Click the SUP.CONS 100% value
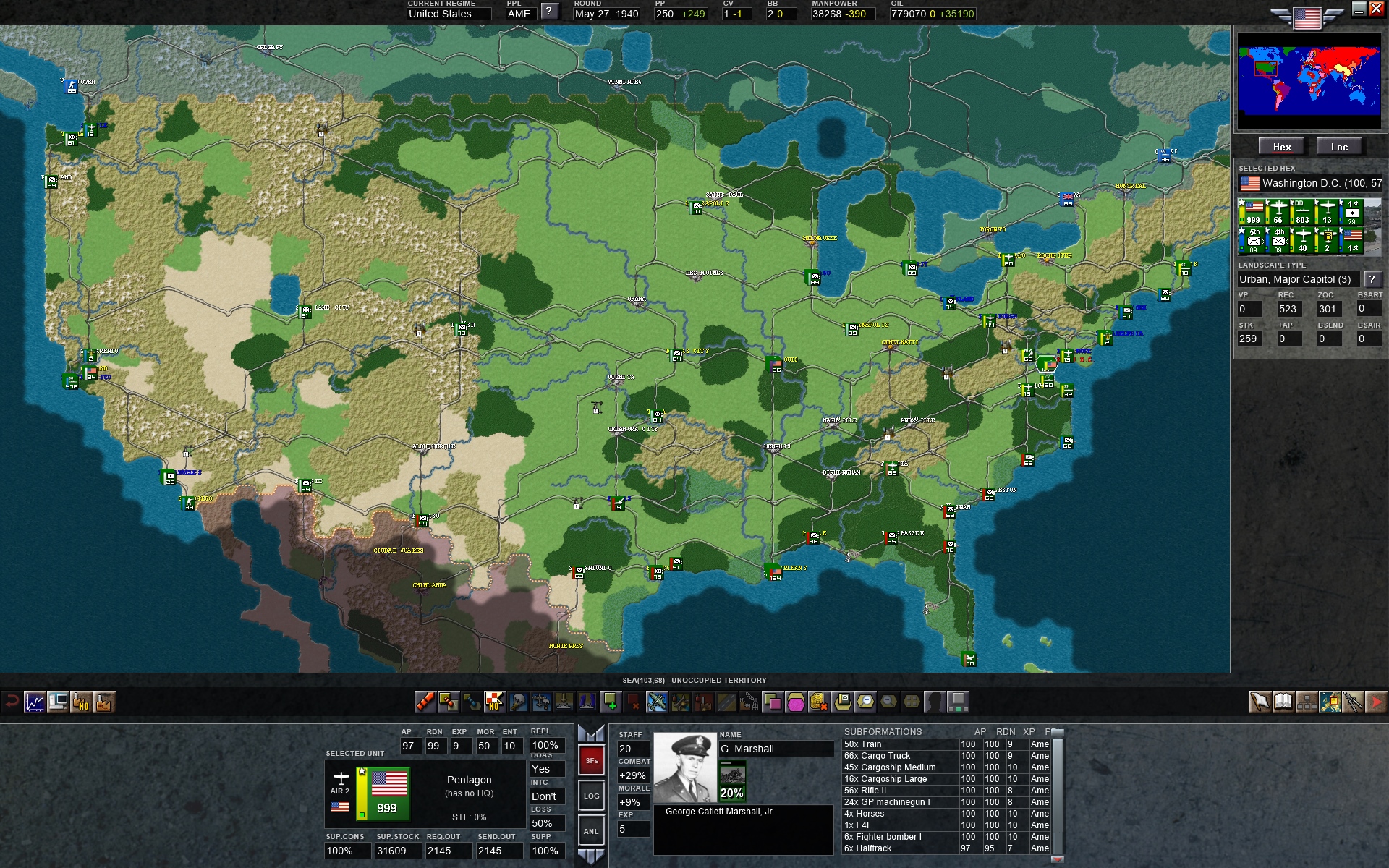This screenshot has height=868, width=1389. (x=347, y=851)
